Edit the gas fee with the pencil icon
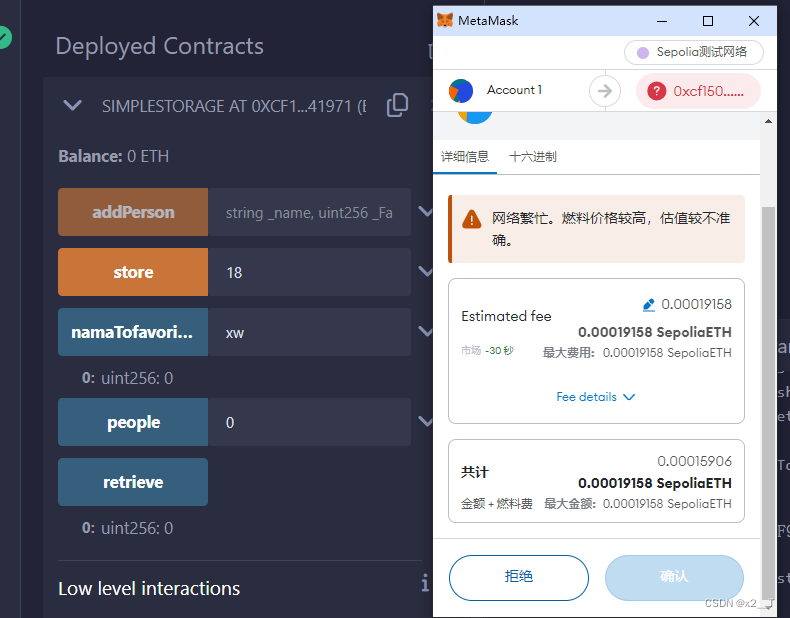Screen dimensions: 790x618 click(649, 305)
